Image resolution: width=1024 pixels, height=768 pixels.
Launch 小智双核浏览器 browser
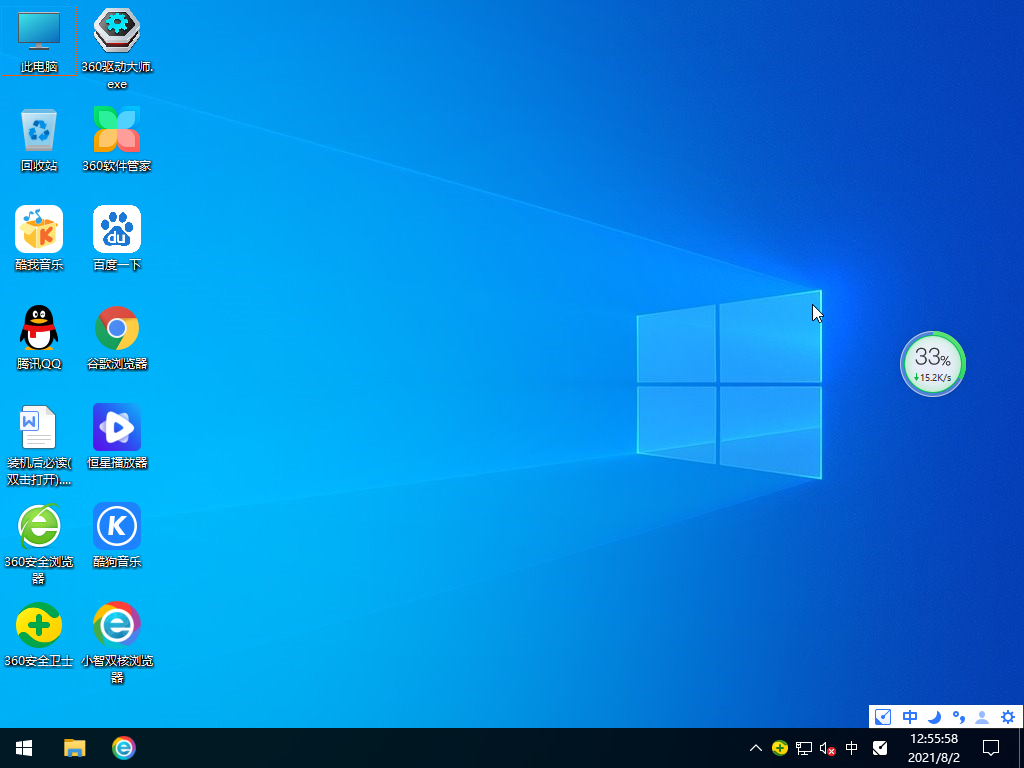(x=117, y=625)
